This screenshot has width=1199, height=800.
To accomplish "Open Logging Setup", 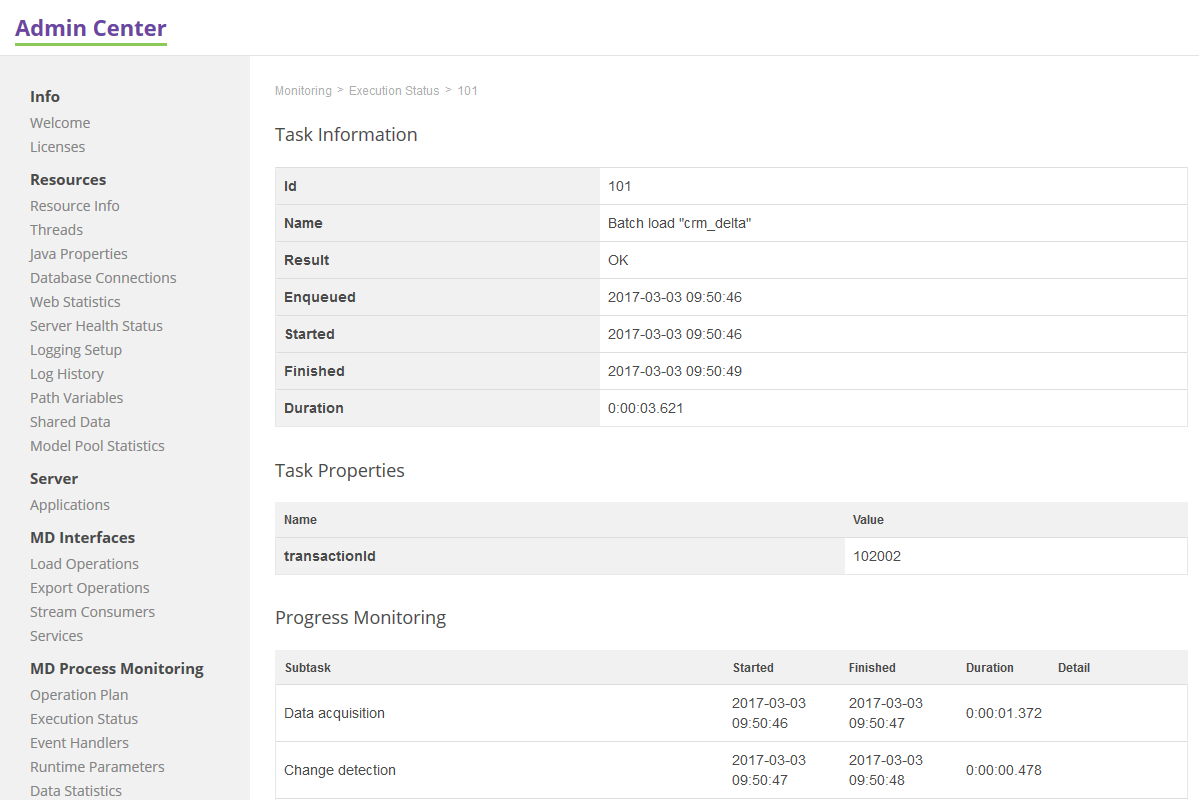I will tap(76, 350).
